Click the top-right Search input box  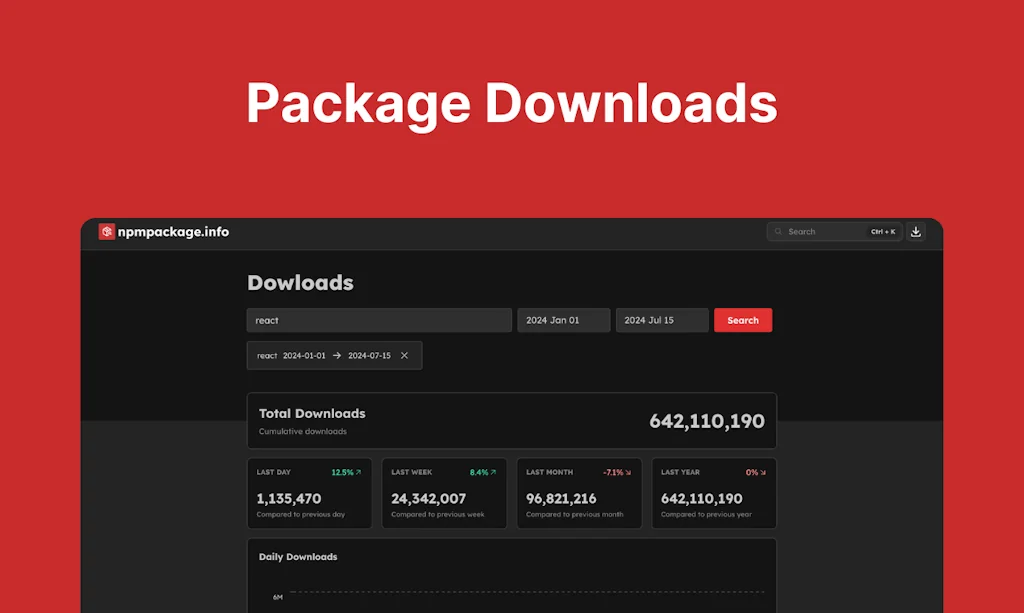820,231
